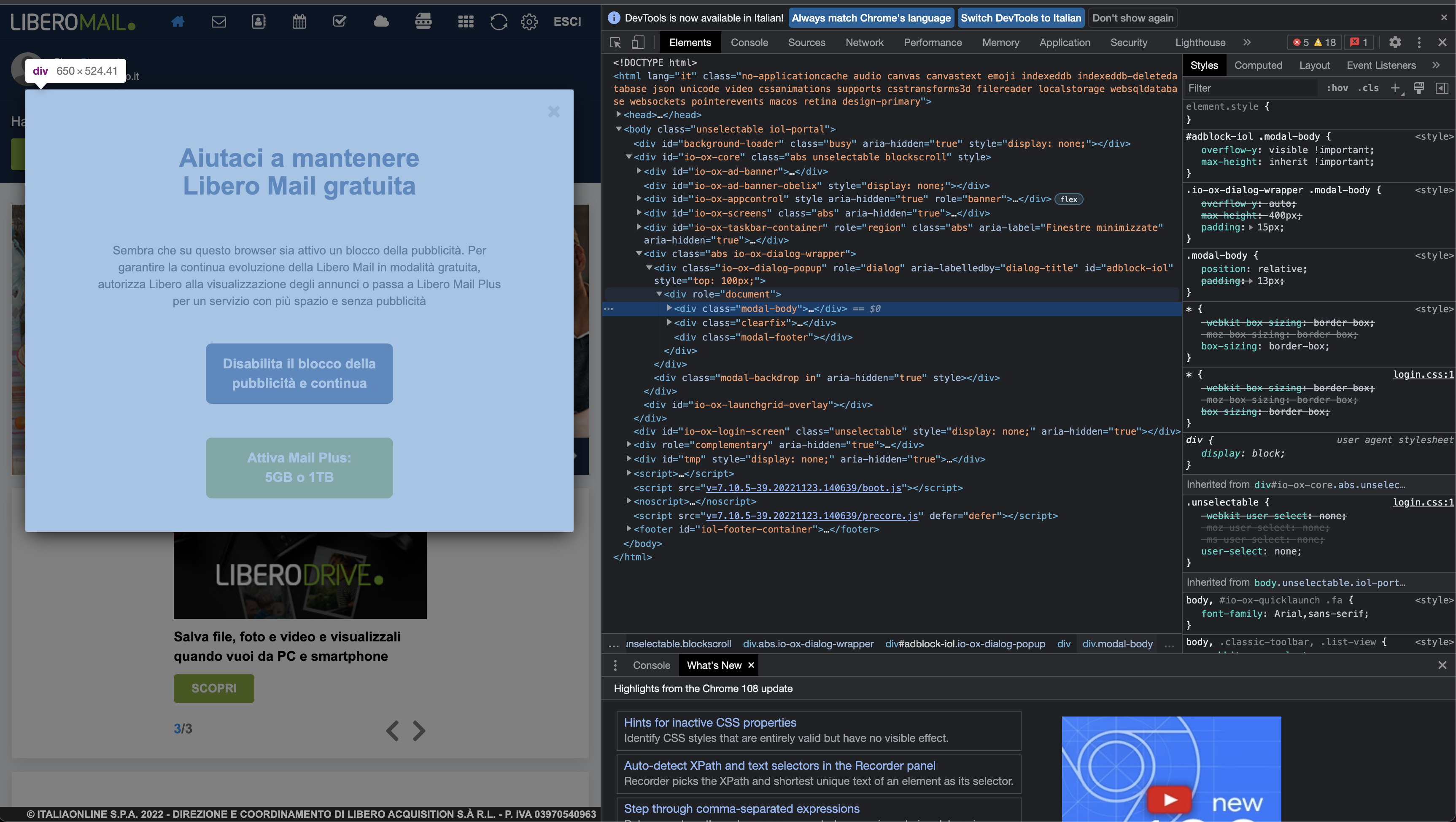Click the next arrow in the carousel
Image resolution: width=1456 pixels, height=822 pixels.
click(x=418, y=730)
